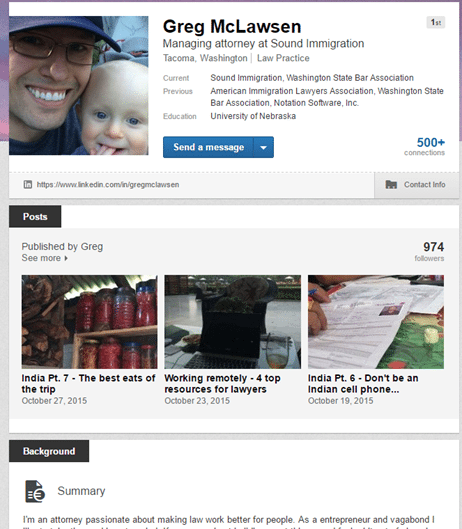Open the Working remotely post image
This screenshot has height=529, width=462.
[233, 322]
